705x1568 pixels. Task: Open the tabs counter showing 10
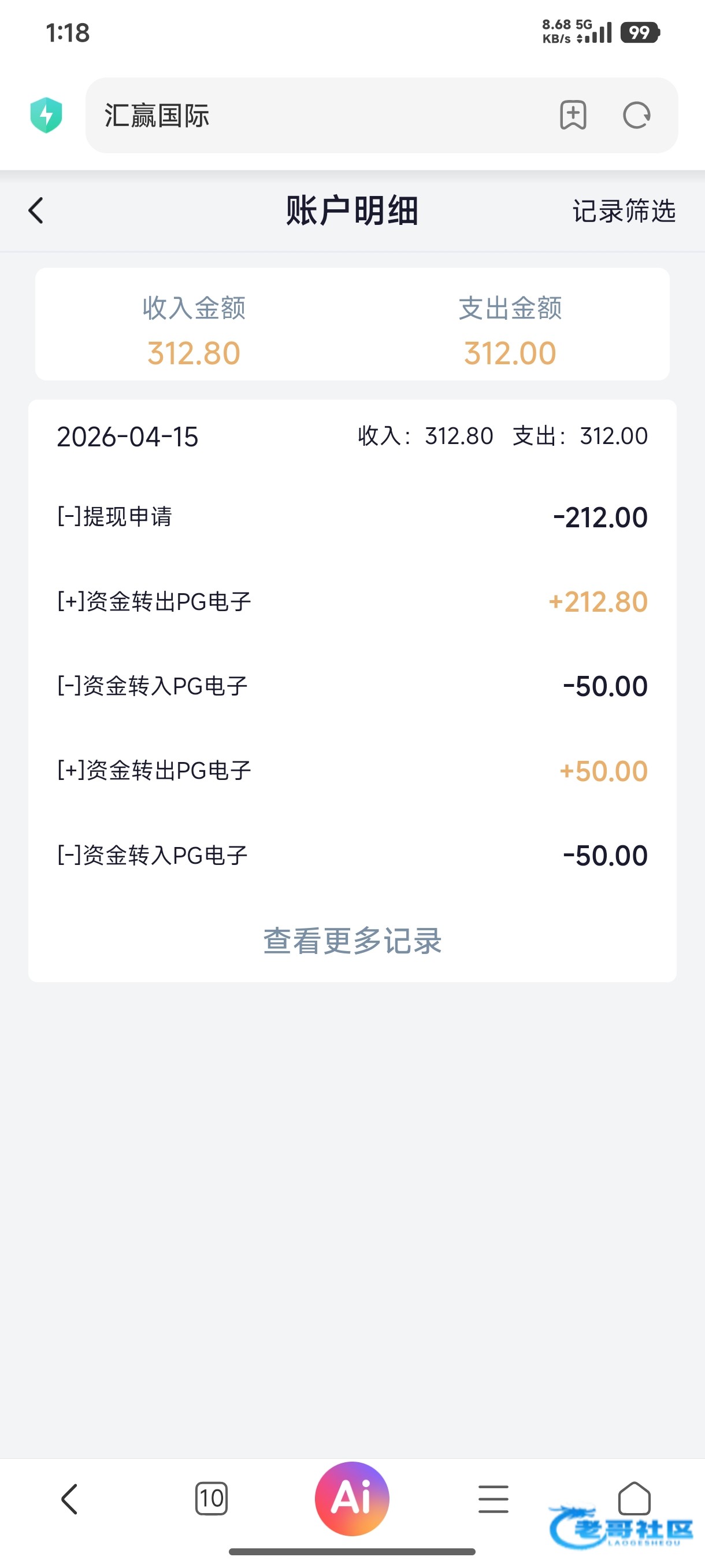(211, 1499)
